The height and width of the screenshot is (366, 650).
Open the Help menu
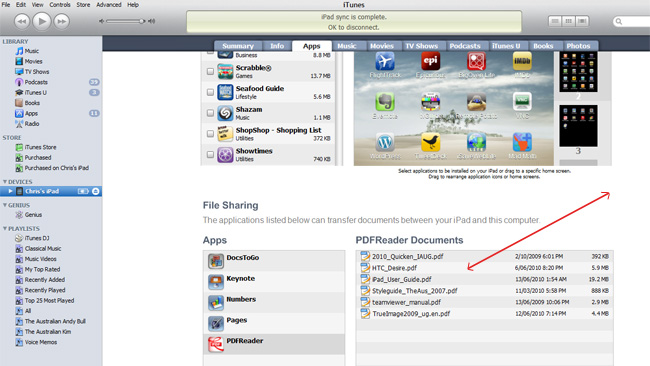click(x=133, y=5)
